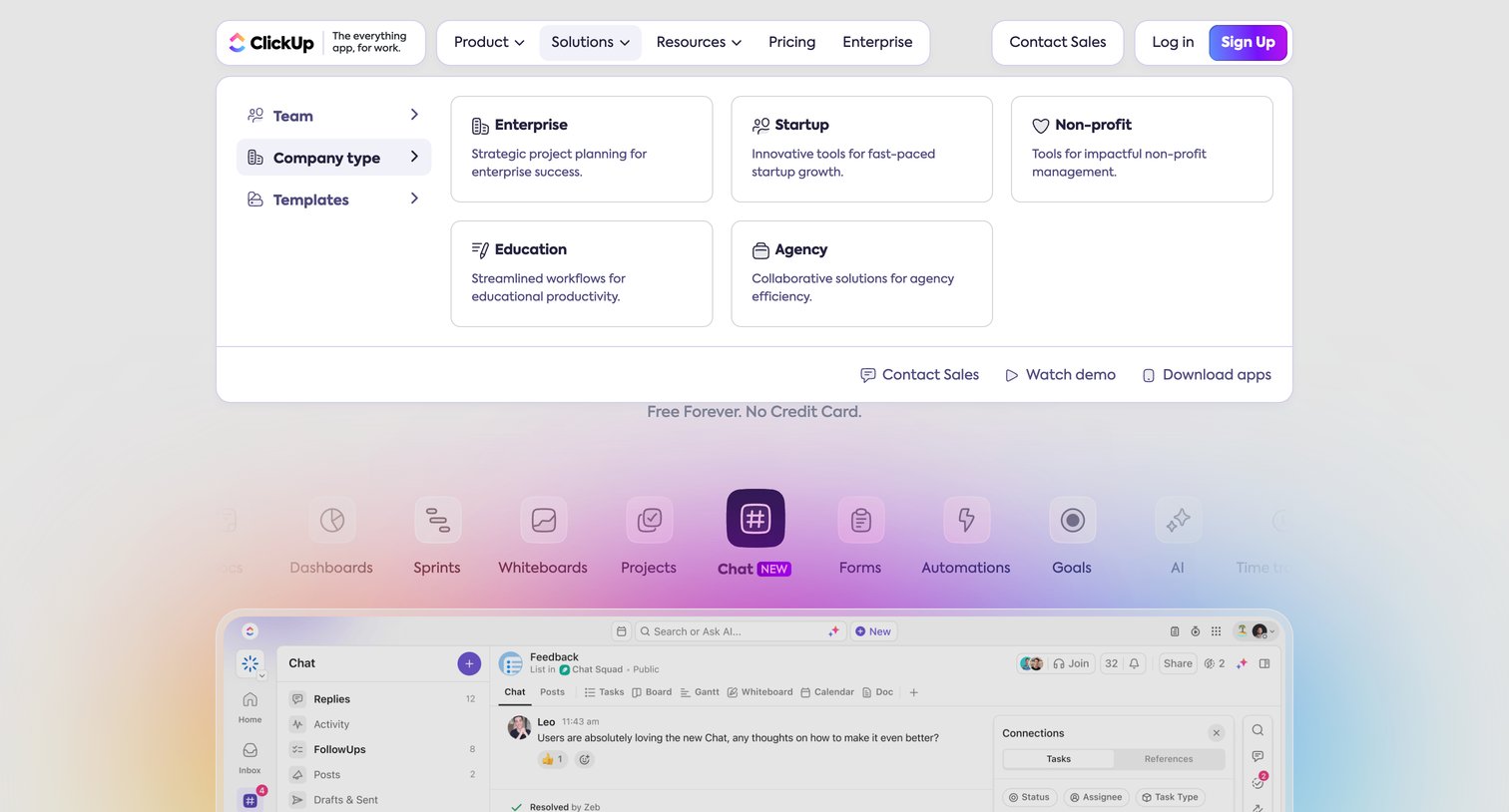Image resolution: width=1509 pixels, height=812 pixels.
Task: Click the plus icon to add a view
Action: (x=913, y=692)
